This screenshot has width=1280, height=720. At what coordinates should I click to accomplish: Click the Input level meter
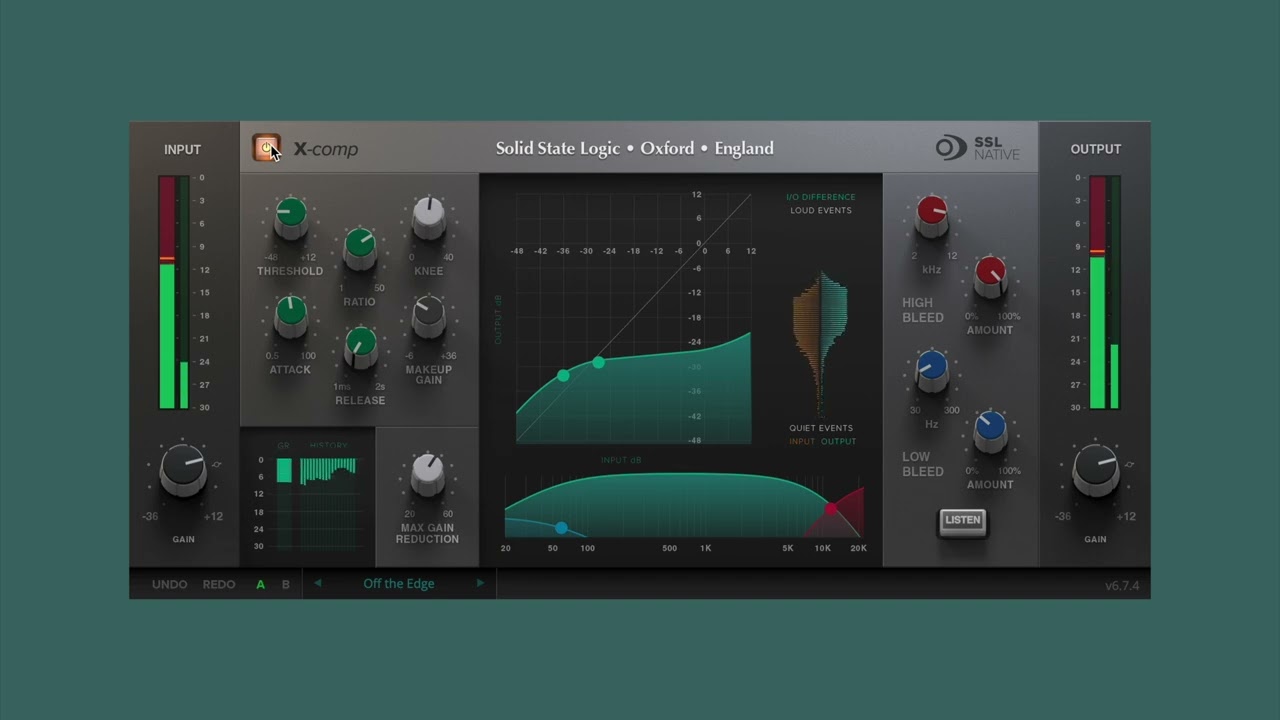pyautogui.click(x=174, y=292)
